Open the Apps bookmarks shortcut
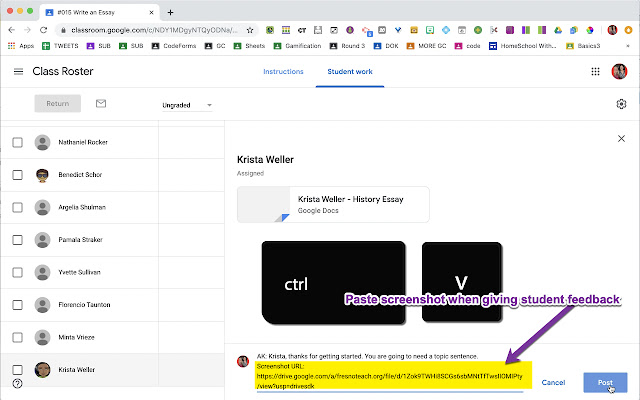640x400 pixels. (21, 46)
